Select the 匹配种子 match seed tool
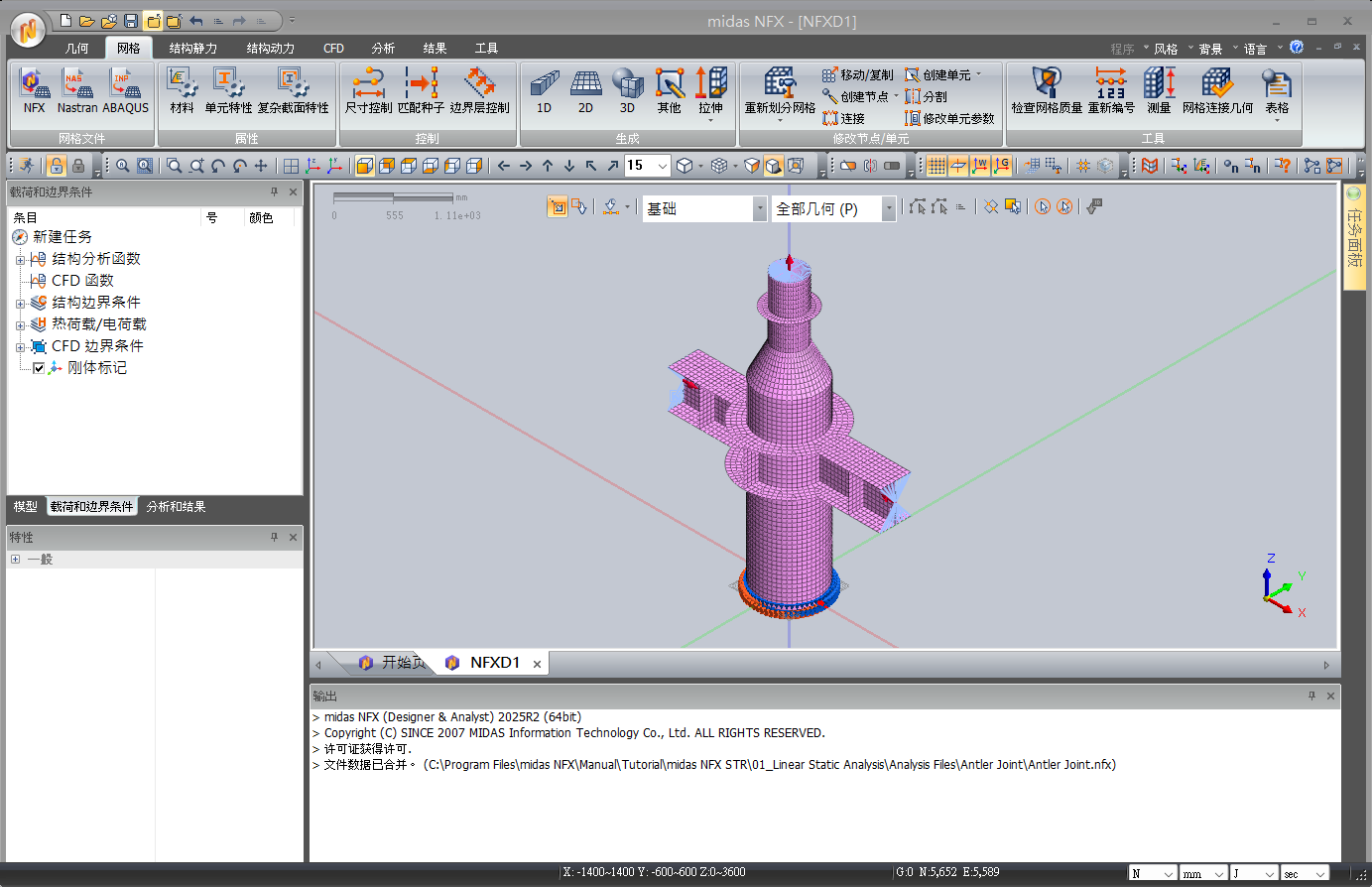This screenshot has height=887, width=1372. pyautogui.click(x=421, y=91)
